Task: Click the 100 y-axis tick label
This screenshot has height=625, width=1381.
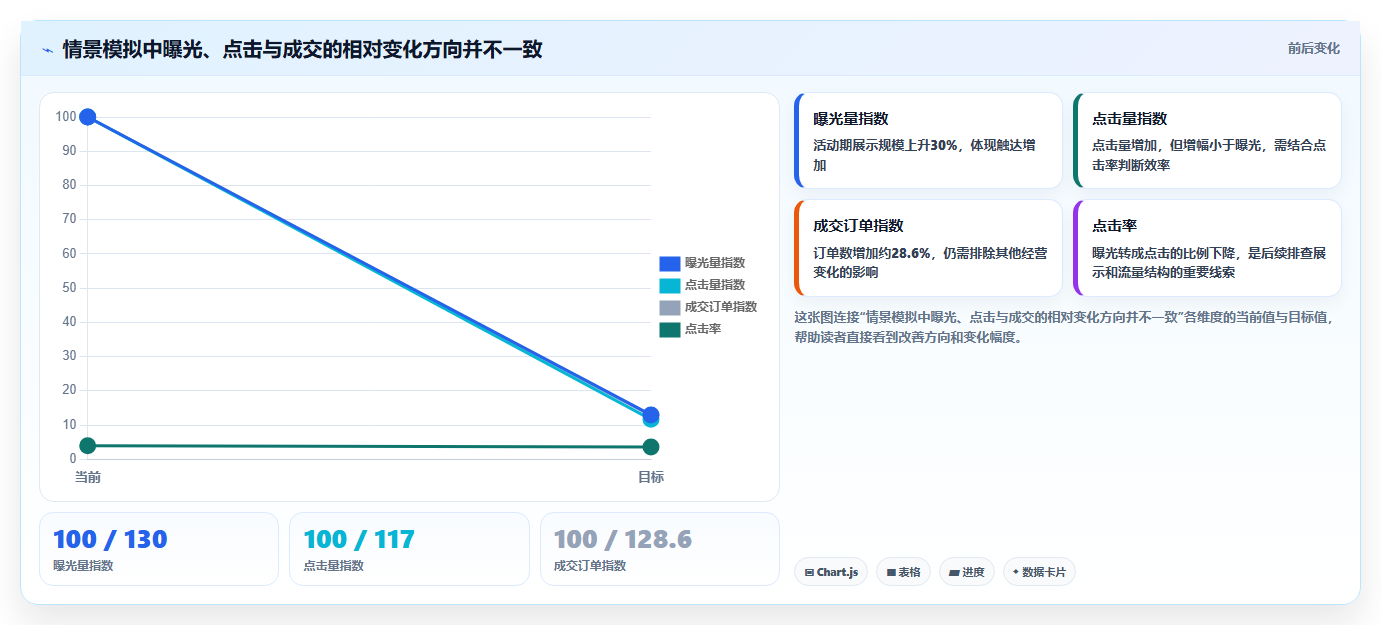Action: pos(66,117)
